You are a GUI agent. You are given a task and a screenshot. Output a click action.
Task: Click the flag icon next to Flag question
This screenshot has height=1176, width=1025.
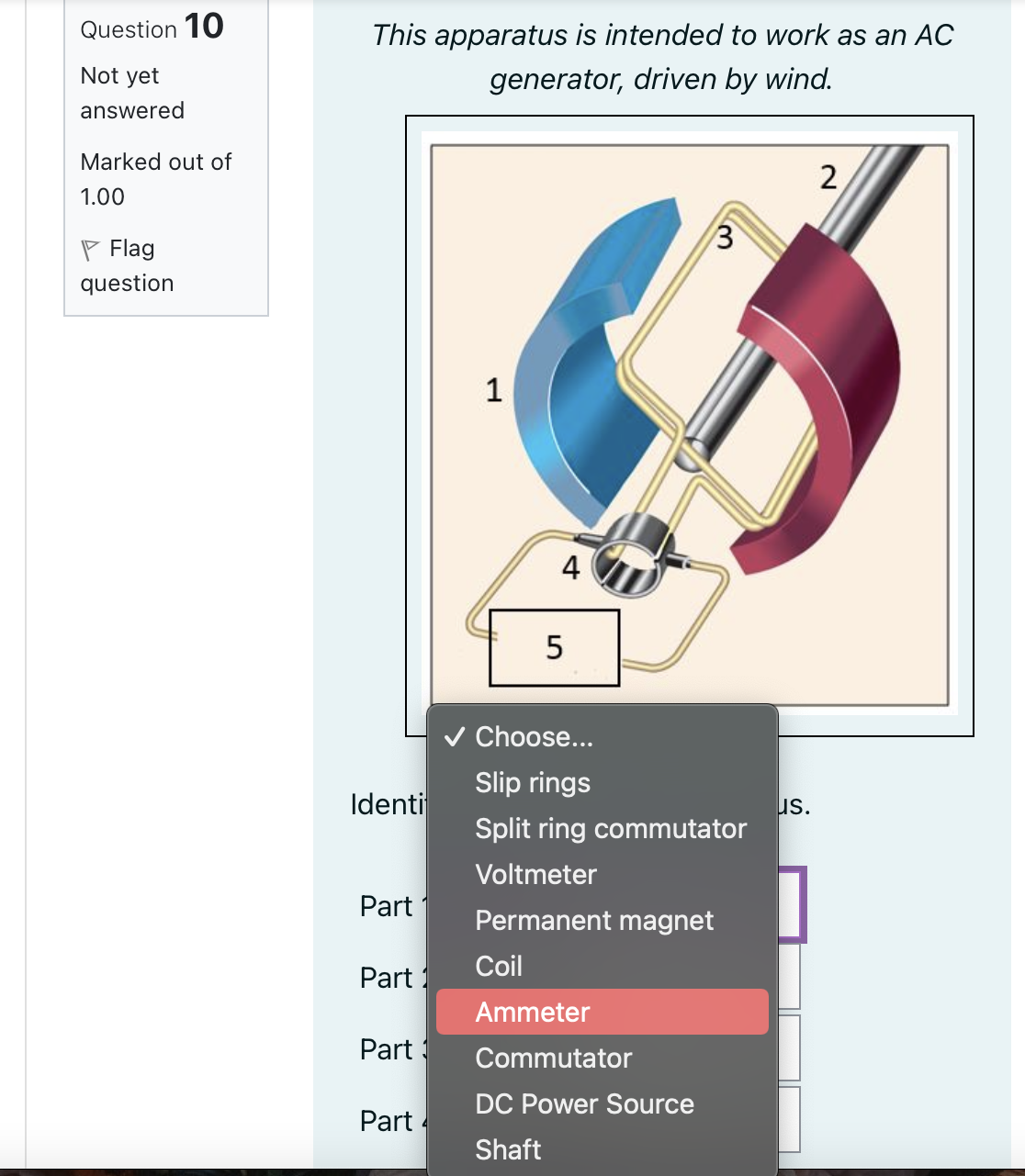click(91, 247)
